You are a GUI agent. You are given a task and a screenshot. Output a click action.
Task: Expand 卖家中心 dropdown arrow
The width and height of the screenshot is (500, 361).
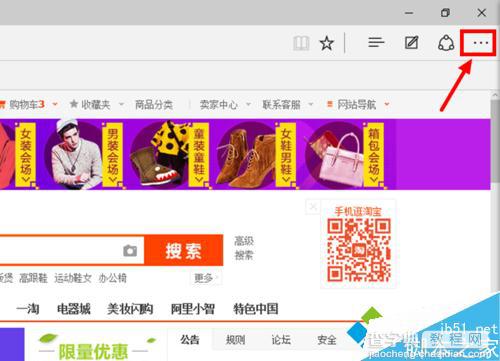coord(248,104)
